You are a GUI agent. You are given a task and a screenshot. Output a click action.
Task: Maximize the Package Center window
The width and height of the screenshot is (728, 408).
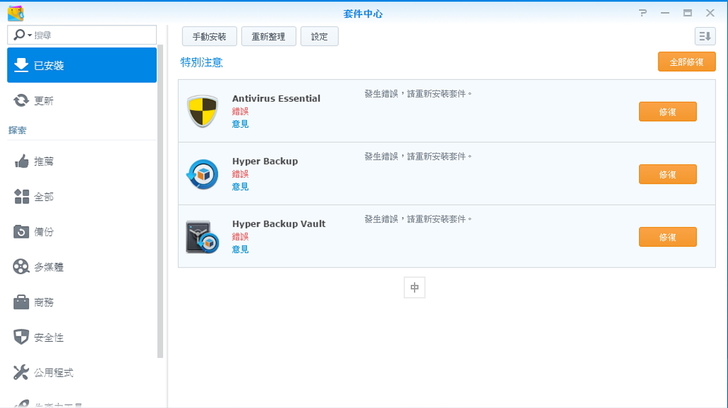[688, 13]
